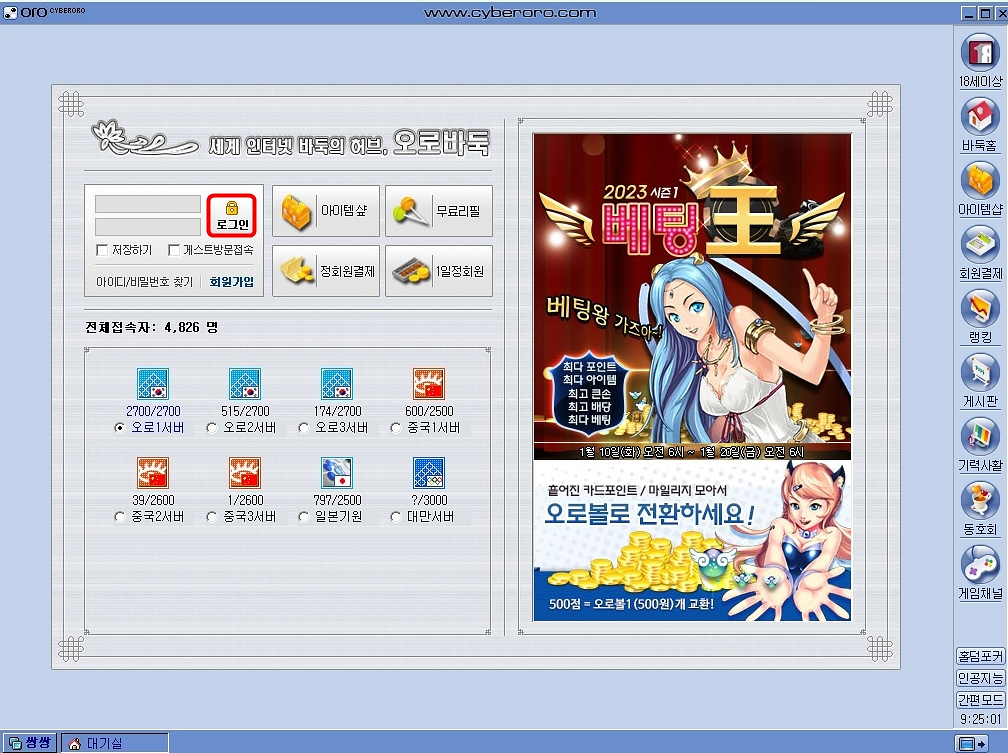Viewport: 1008px width, 753px height.
Task: Select the 중국1서버 radio button
Action: pos(395,428)
